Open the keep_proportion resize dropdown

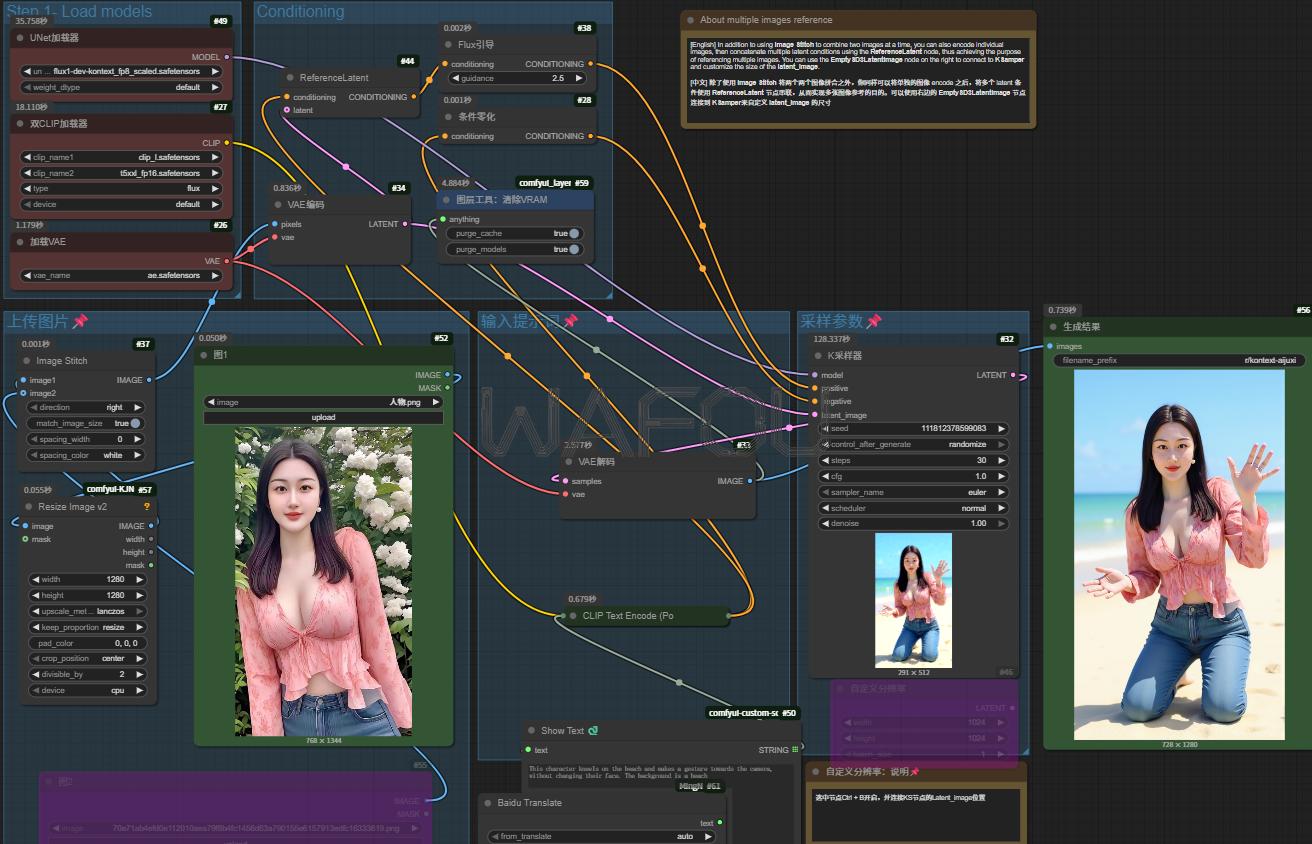[90, 627]
